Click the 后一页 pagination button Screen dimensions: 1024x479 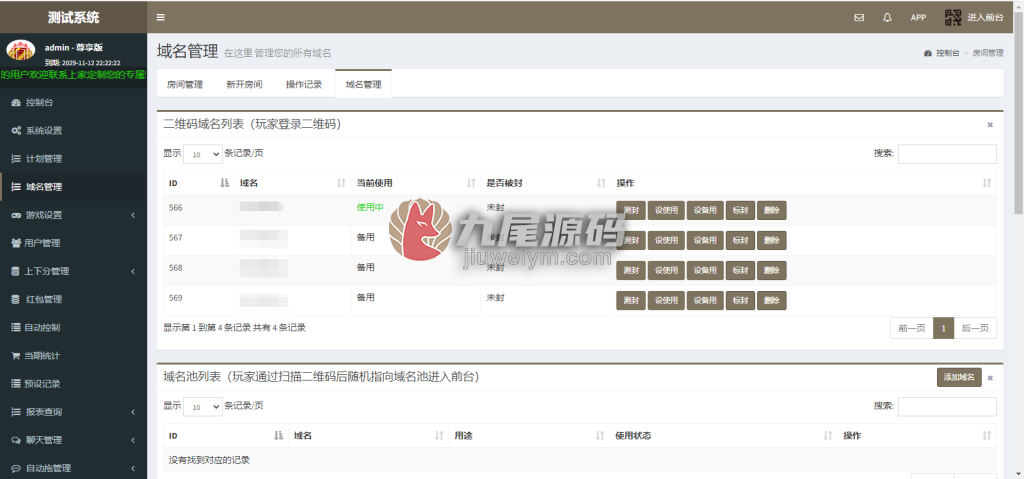tap(975, 329)
